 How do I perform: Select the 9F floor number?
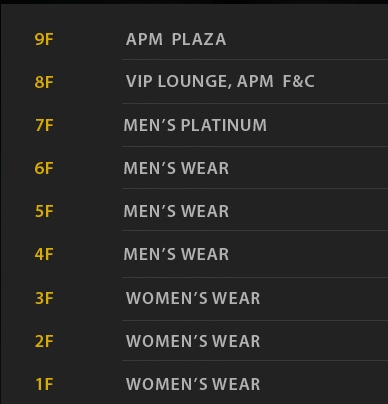point(44,39)
